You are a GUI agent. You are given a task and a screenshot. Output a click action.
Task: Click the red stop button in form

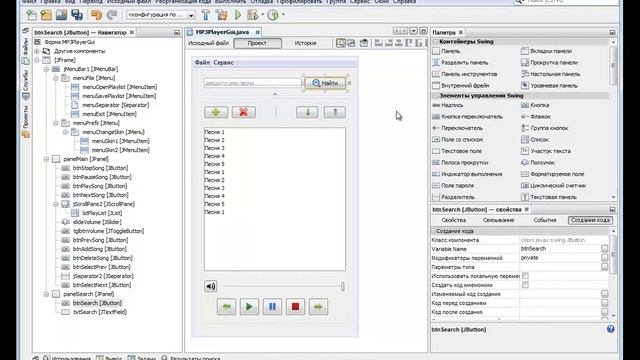pyautogui.click(x=295, y=307)
